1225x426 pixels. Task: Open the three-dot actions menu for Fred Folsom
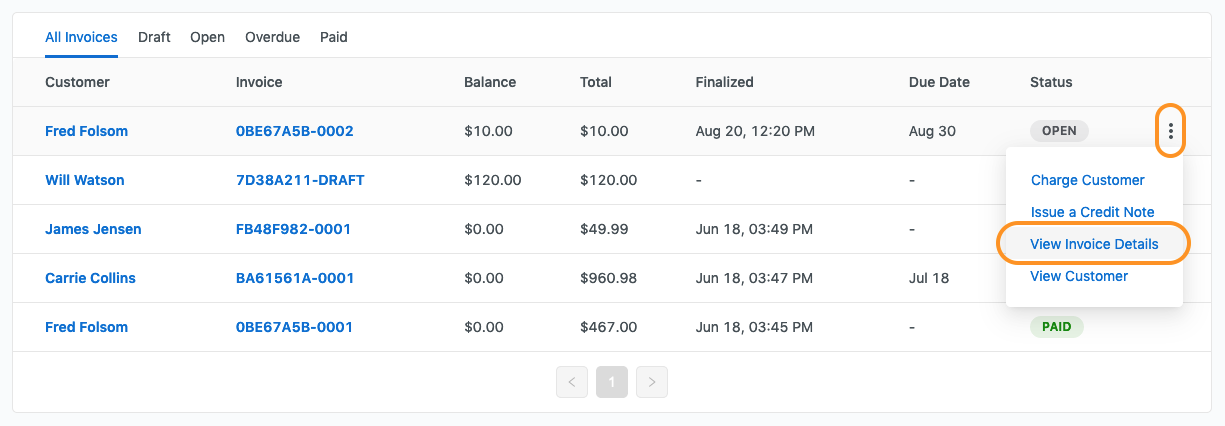tap(1170, 131)
